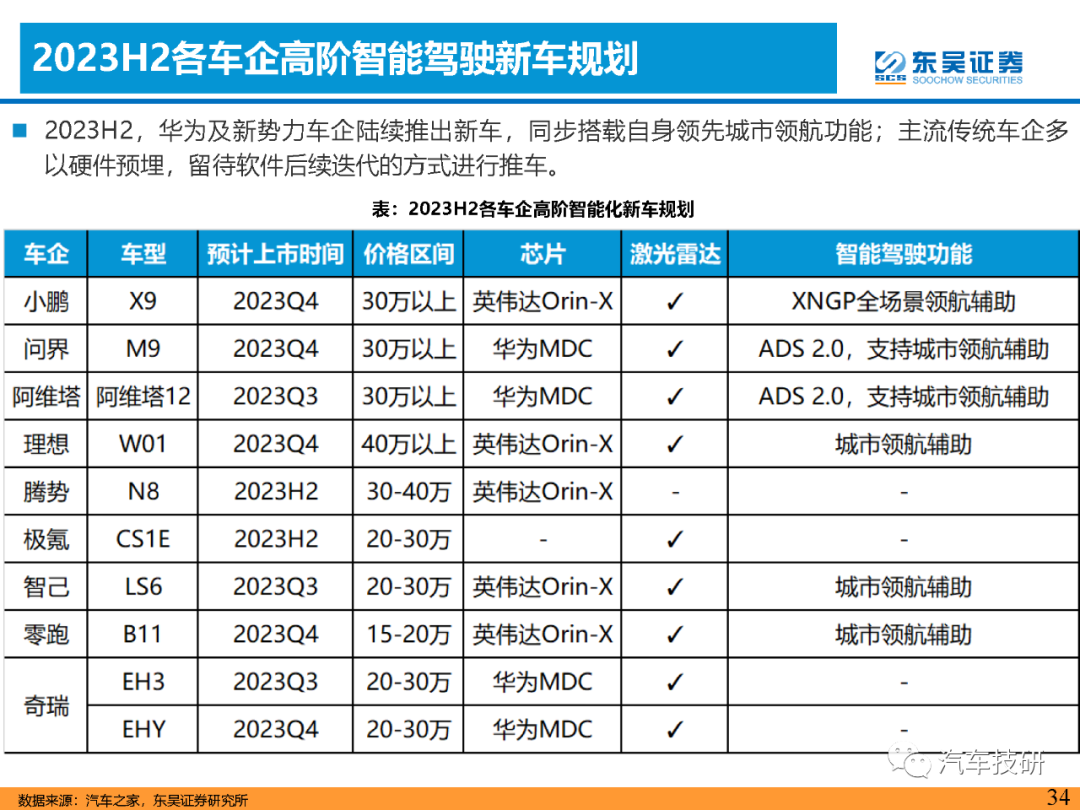Select the "EH3" model cell
The image size is (1080, 810).
pyautogui.click(x=143, y=682)
